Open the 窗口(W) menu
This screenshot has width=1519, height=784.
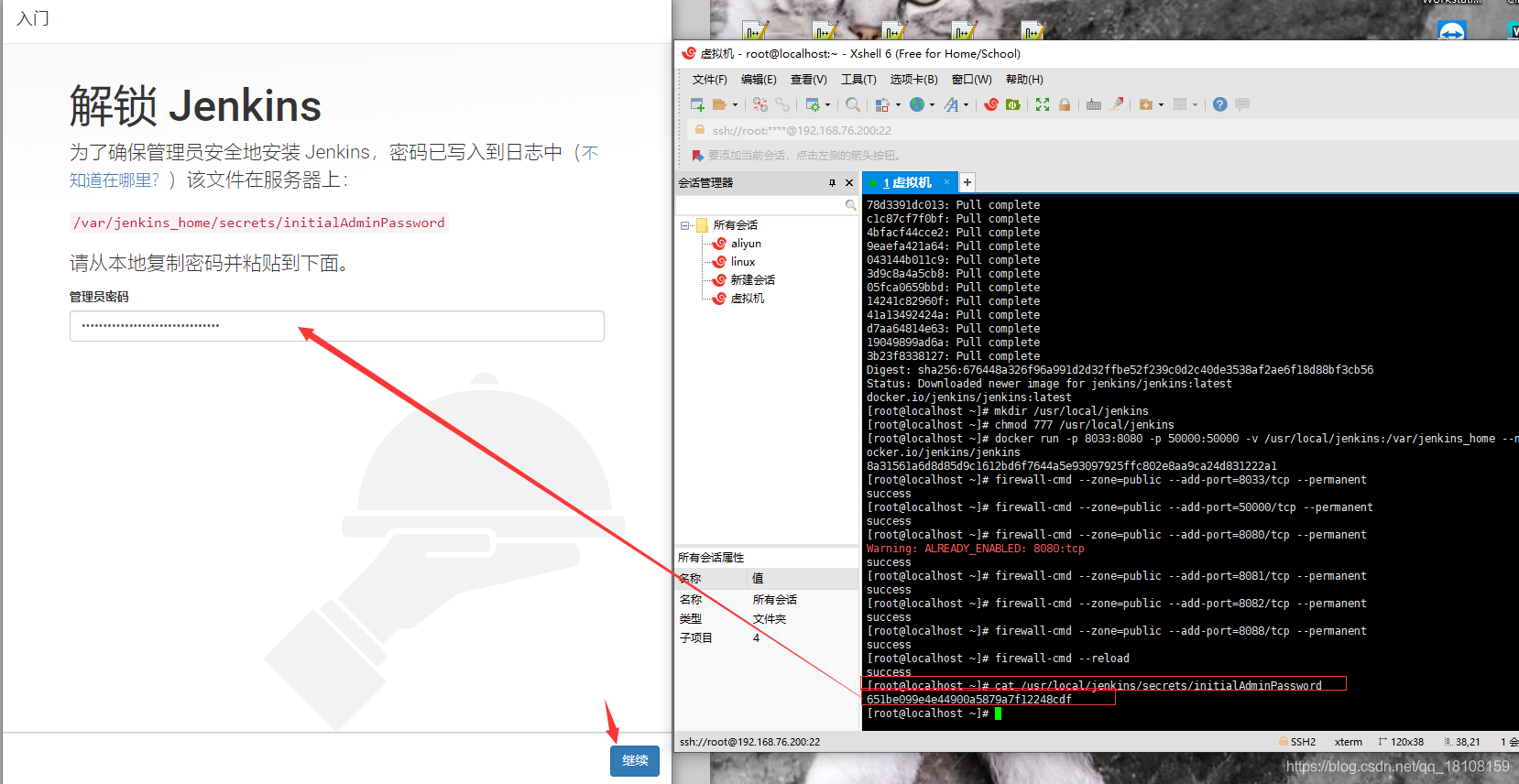971,80
